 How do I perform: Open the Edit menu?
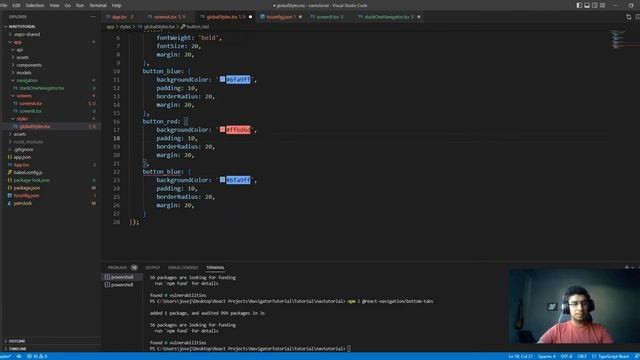point(16,5)
